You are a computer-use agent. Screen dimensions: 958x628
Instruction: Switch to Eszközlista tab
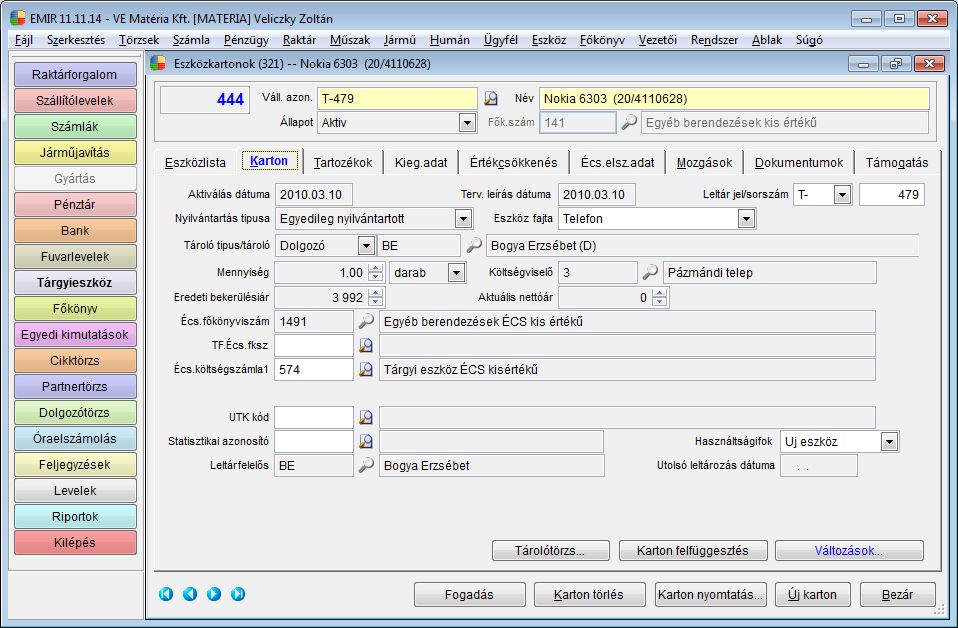[x=196, y=162]
